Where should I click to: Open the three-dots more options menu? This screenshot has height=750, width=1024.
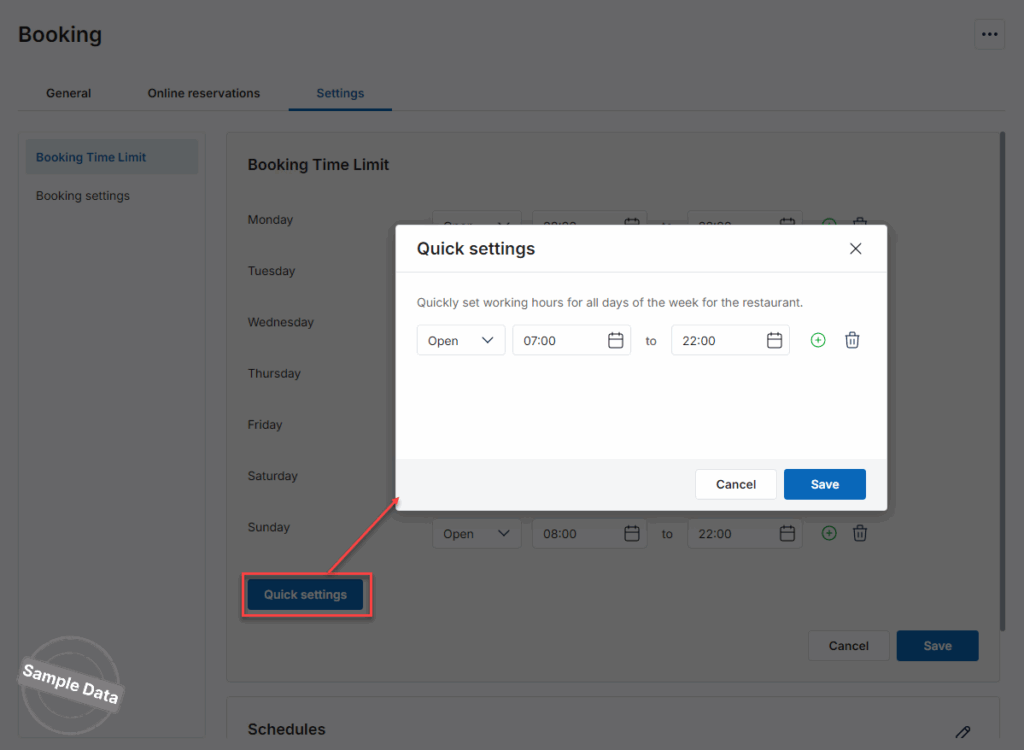click(989, 34)
